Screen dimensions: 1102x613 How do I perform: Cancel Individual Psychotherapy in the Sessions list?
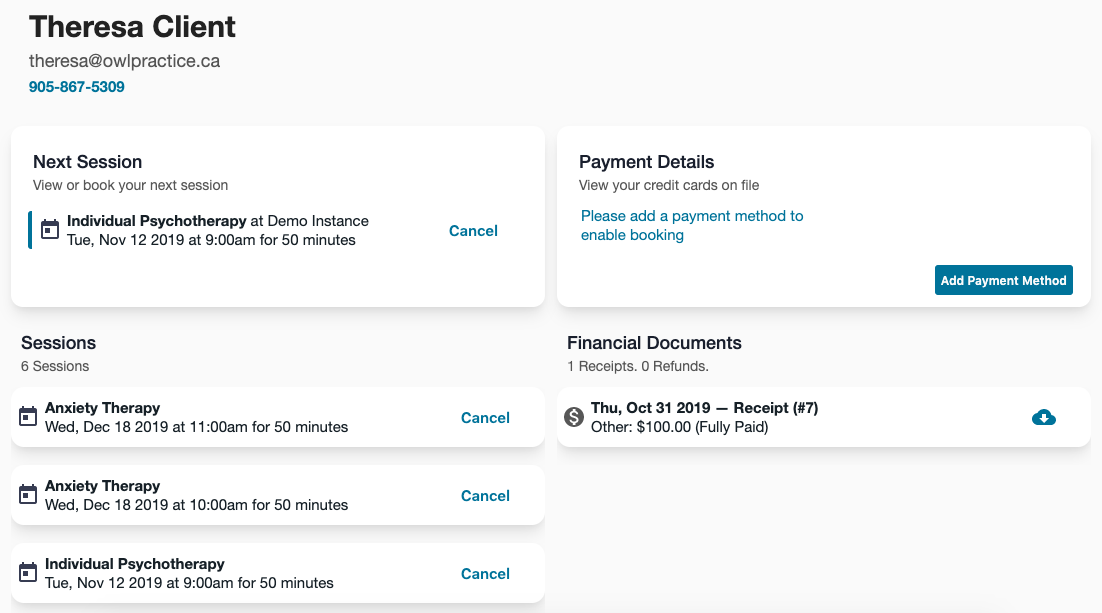485,574
